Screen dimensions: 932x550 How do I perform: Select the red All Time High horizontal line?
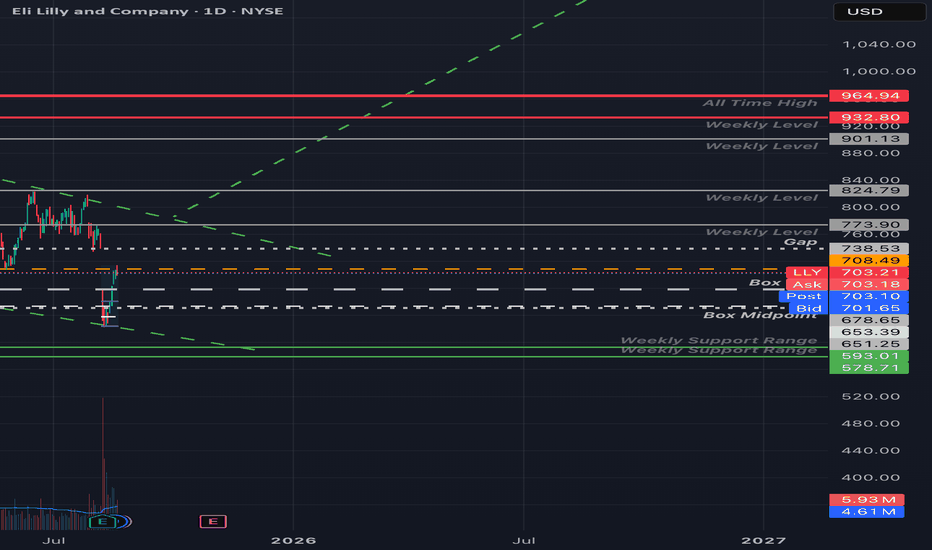[x=414, y=95]
